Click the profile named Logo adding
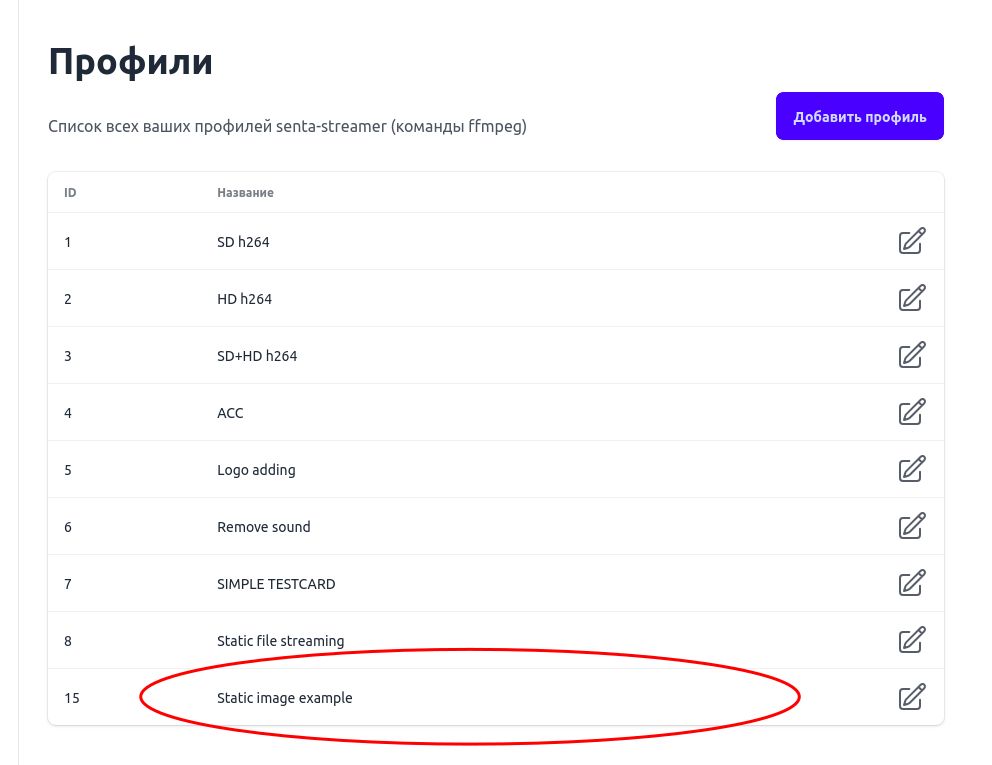992x765 pixels. click(256, 469)
